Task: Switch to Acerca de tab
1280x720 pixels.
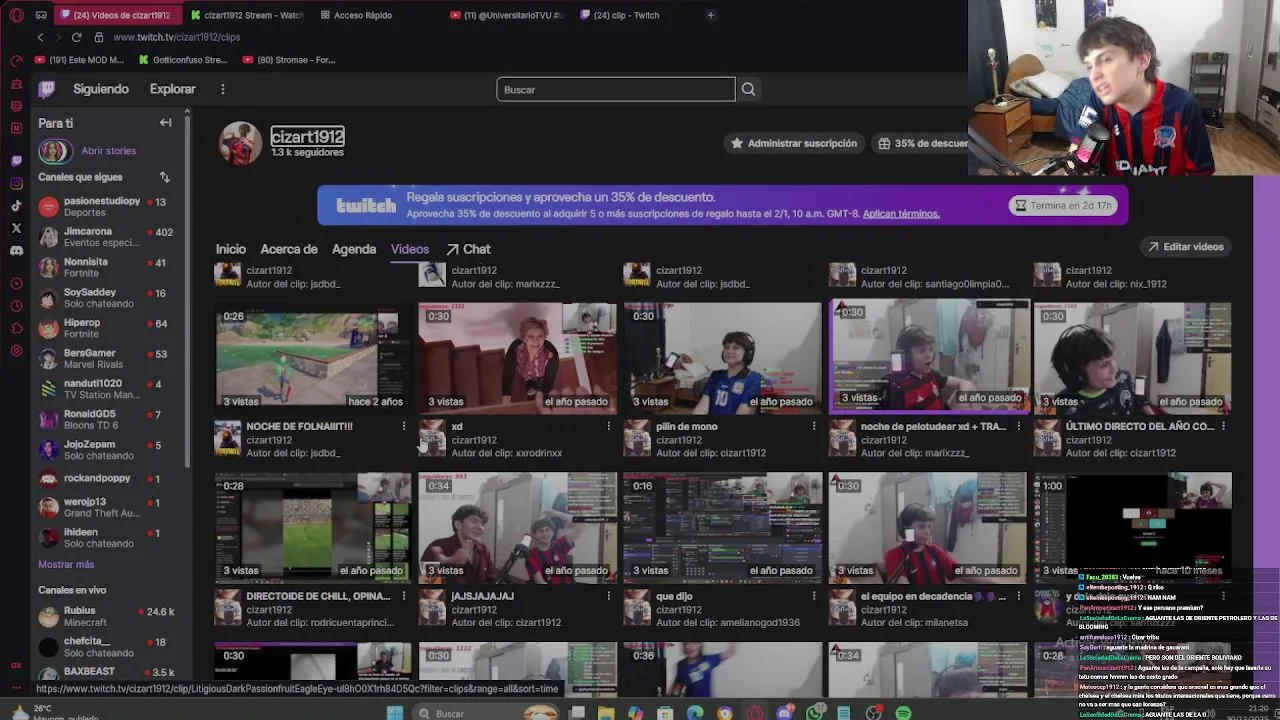Action: tap(289, 249)
